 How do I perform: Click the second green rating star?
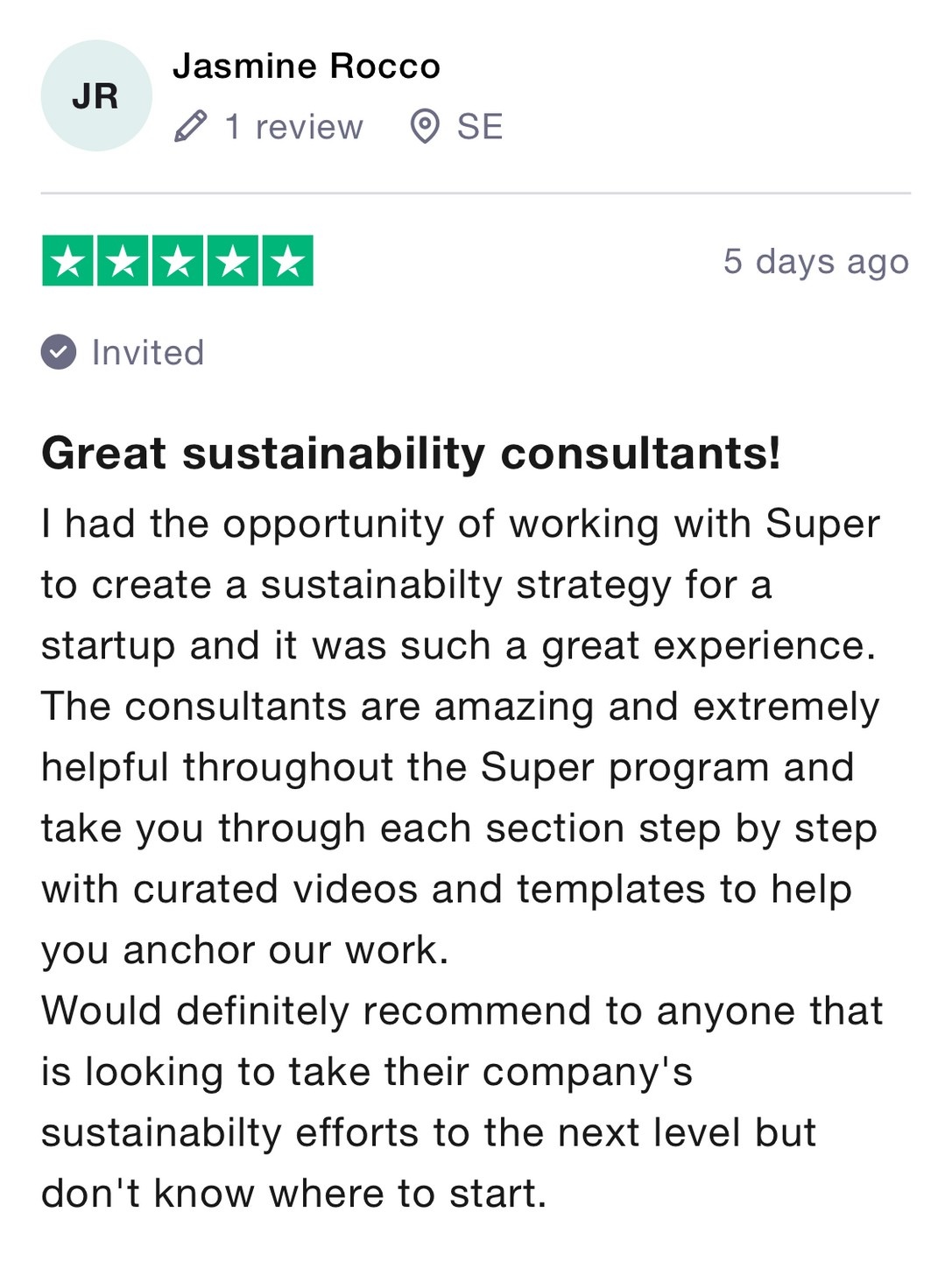(123, 261)
